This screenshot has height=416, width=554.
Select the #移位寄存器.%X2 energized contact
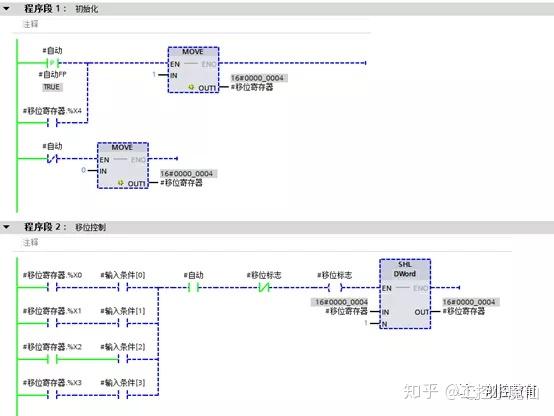[52, 359]
